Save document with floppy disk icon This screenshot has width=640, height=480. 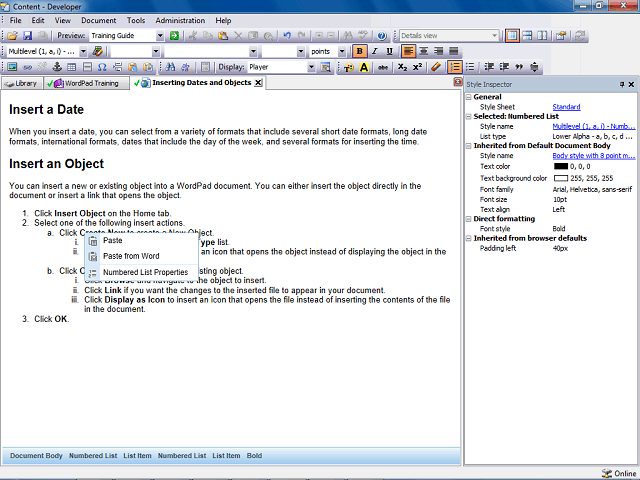coord(27,36)
